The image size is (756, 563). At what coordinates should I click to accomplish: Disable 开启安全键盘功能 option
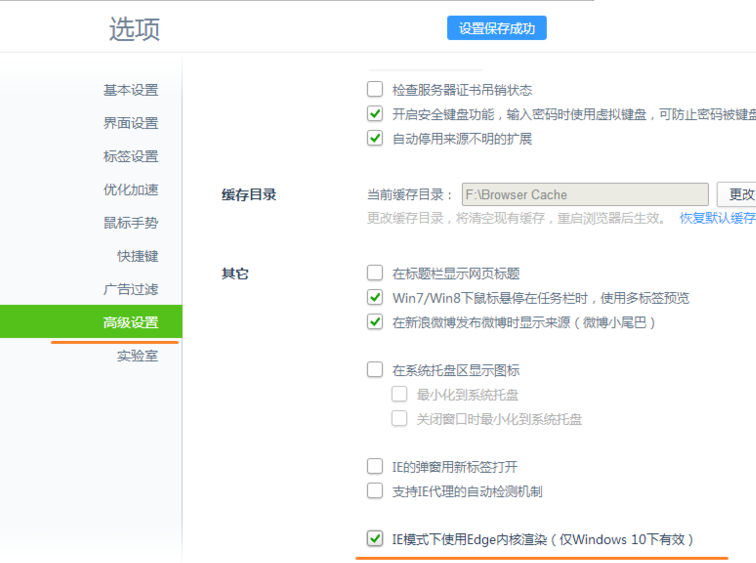(x=375, y=114)
